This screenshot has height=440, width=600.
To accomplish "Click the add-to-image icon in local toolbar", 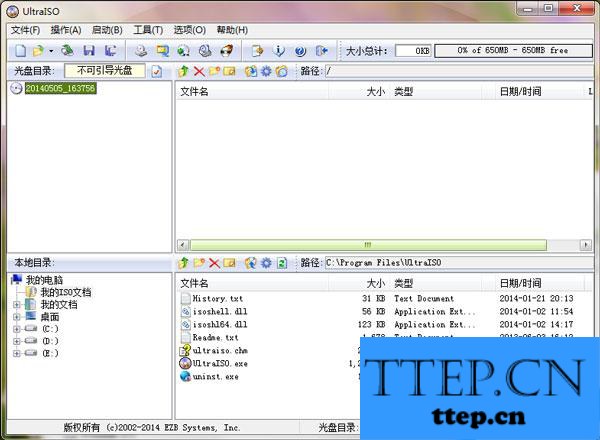I will point(251,263).
